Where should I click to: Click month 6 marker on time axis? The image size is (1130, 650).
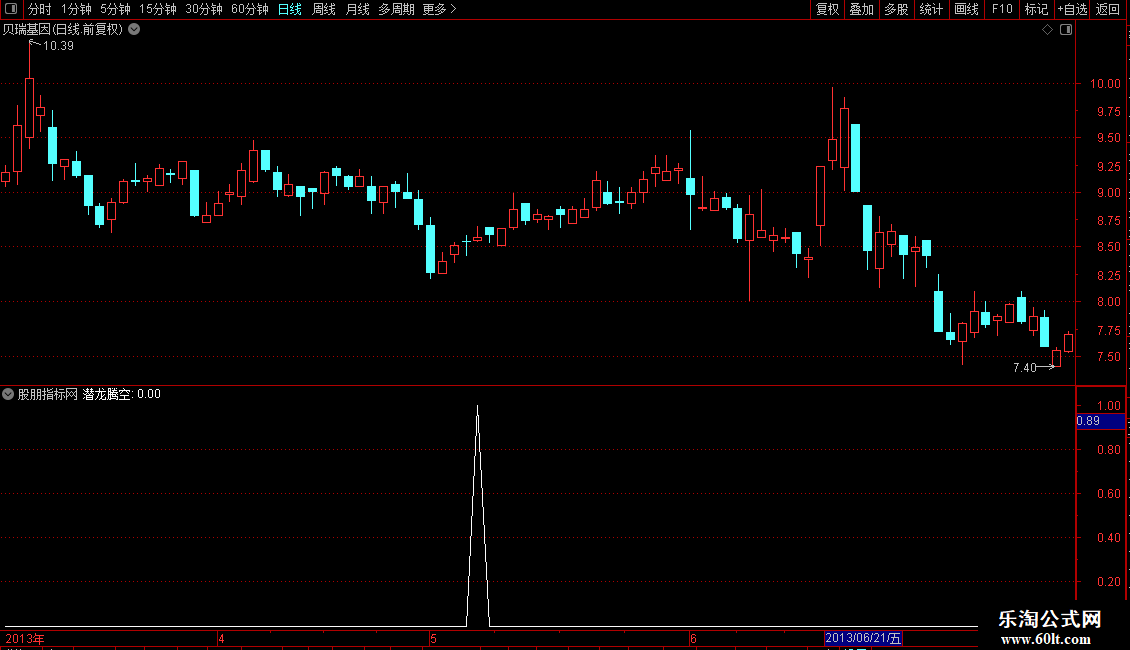coord(693,639)
